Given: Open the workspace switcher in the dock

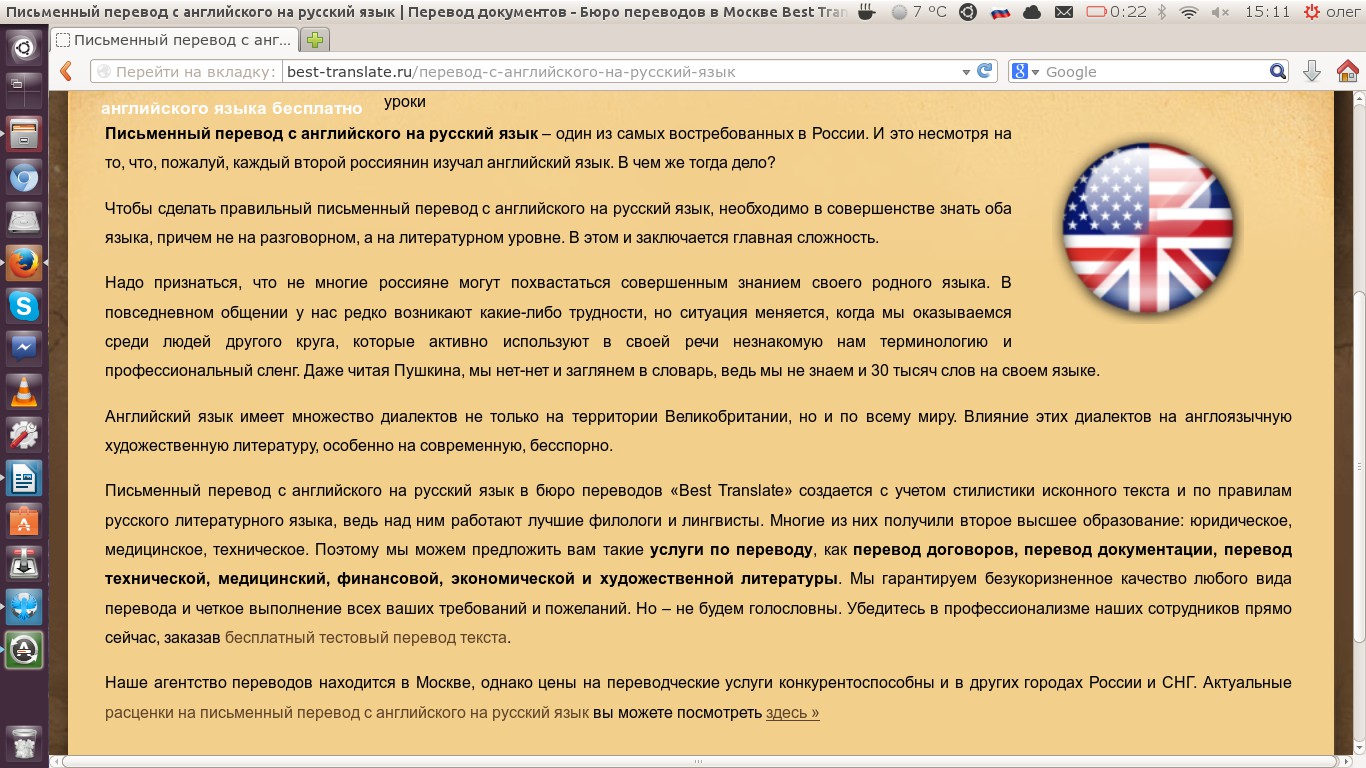Looking at the screenshot, I should 24,90.
